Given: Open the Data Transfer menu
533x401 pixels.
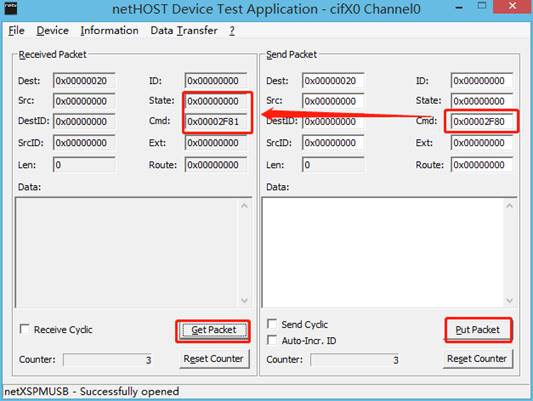Looking at the screenshot, I should pyautogui.click(x=184, y=31).
